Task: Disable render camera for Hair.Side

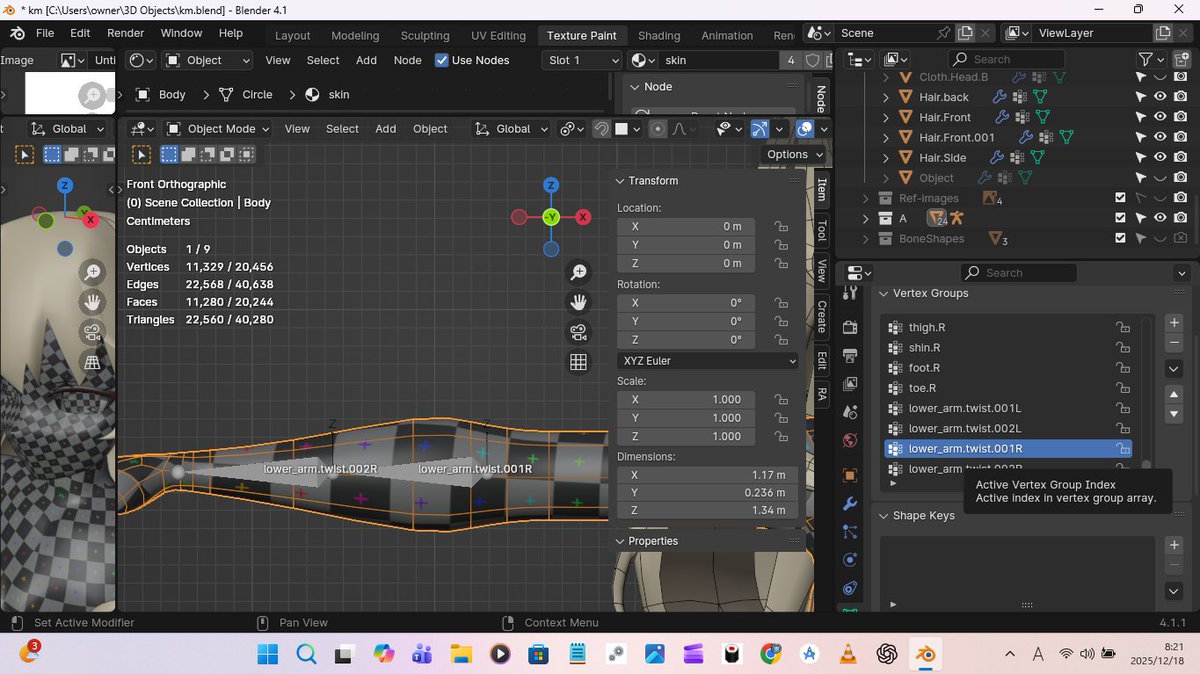Action: [1181, 157]
